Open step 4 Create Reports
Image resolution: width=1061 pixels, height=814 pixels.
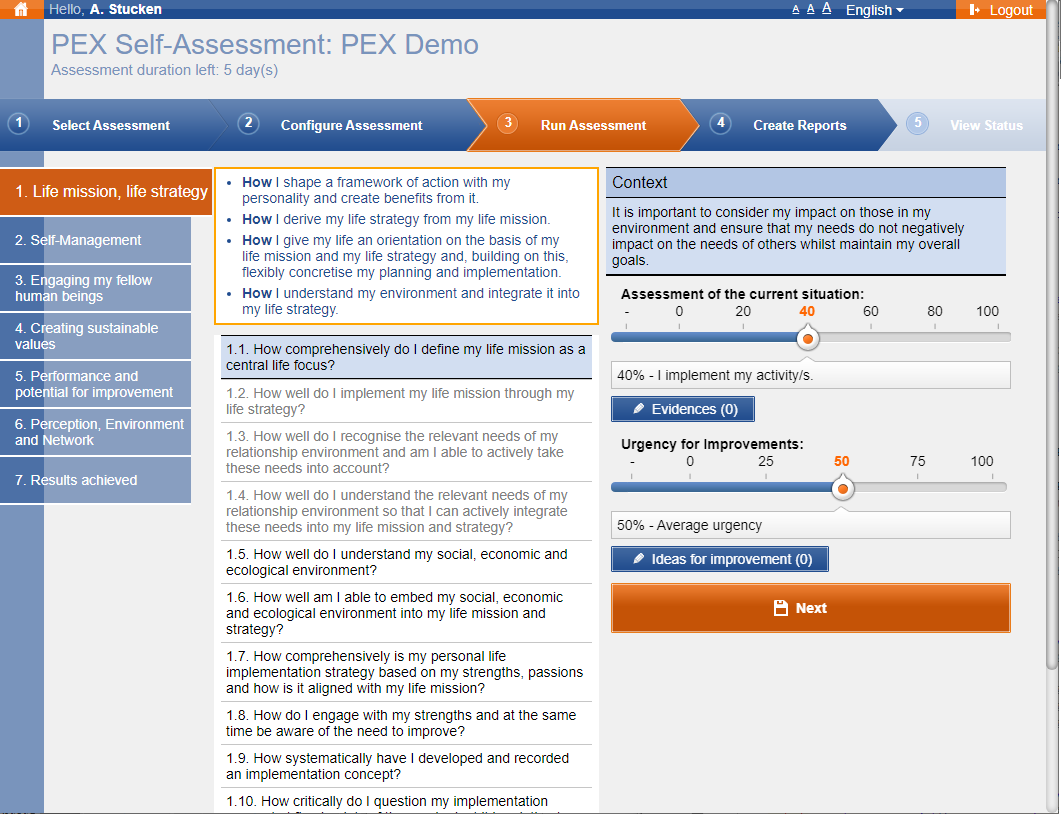pos(799,125)
